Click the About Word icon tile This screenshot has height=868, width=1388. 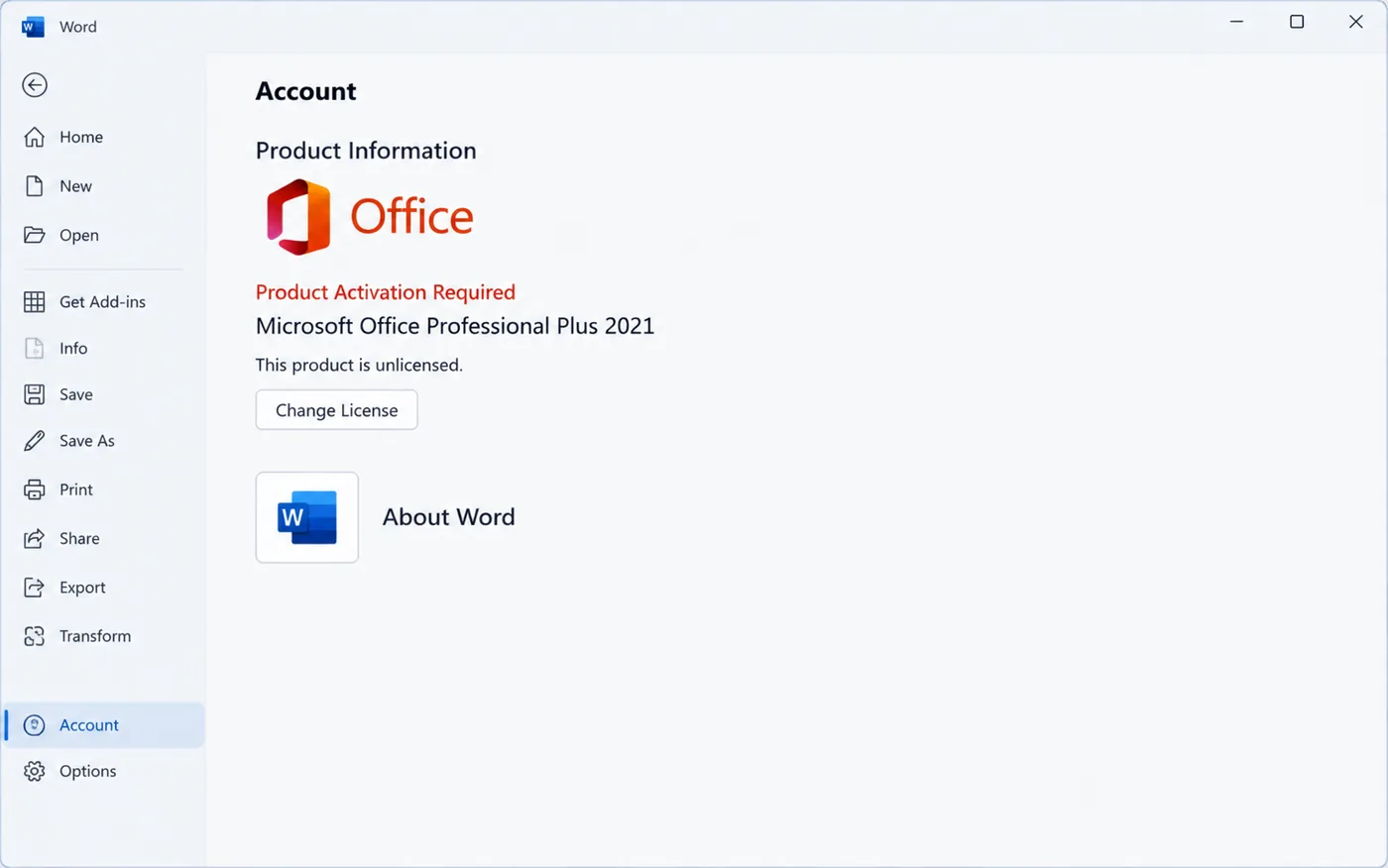point(307,517)
